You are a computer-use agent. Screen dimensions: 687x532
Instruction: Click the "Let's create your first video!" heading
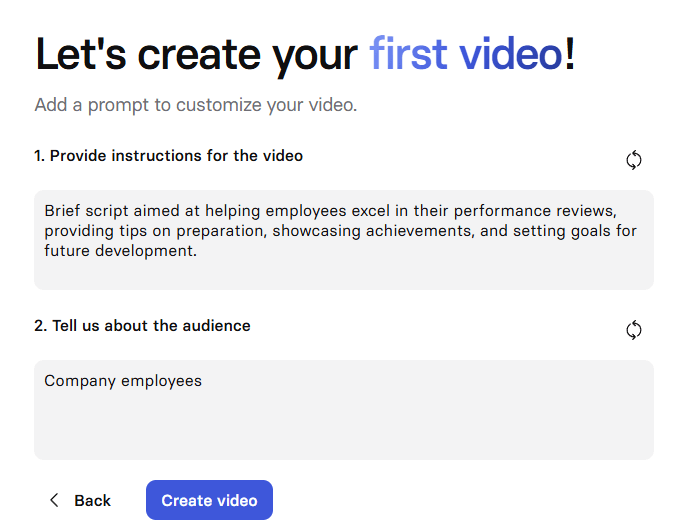[x=305, y=55]
